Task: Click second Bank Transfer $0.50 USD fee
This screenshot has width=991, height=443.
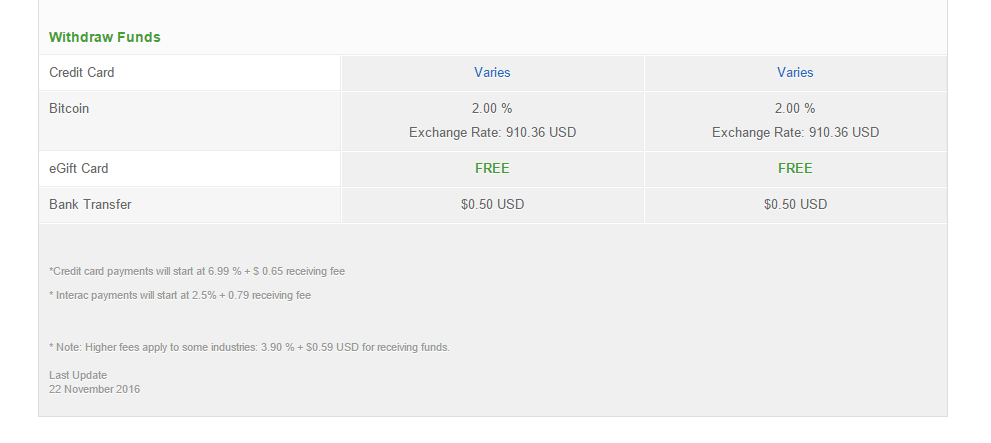Action: [795, 205]
